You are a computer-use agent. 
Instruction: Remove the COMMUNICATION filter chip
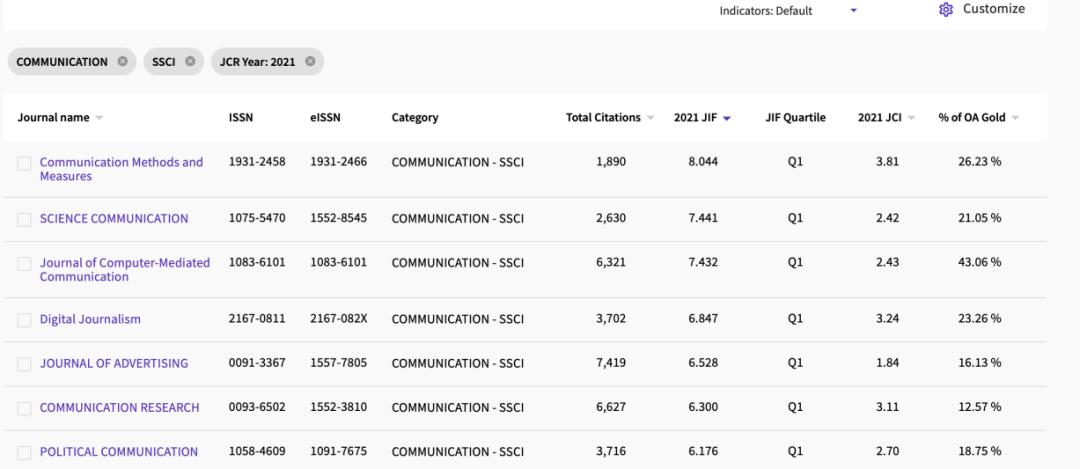pos(123,62)
